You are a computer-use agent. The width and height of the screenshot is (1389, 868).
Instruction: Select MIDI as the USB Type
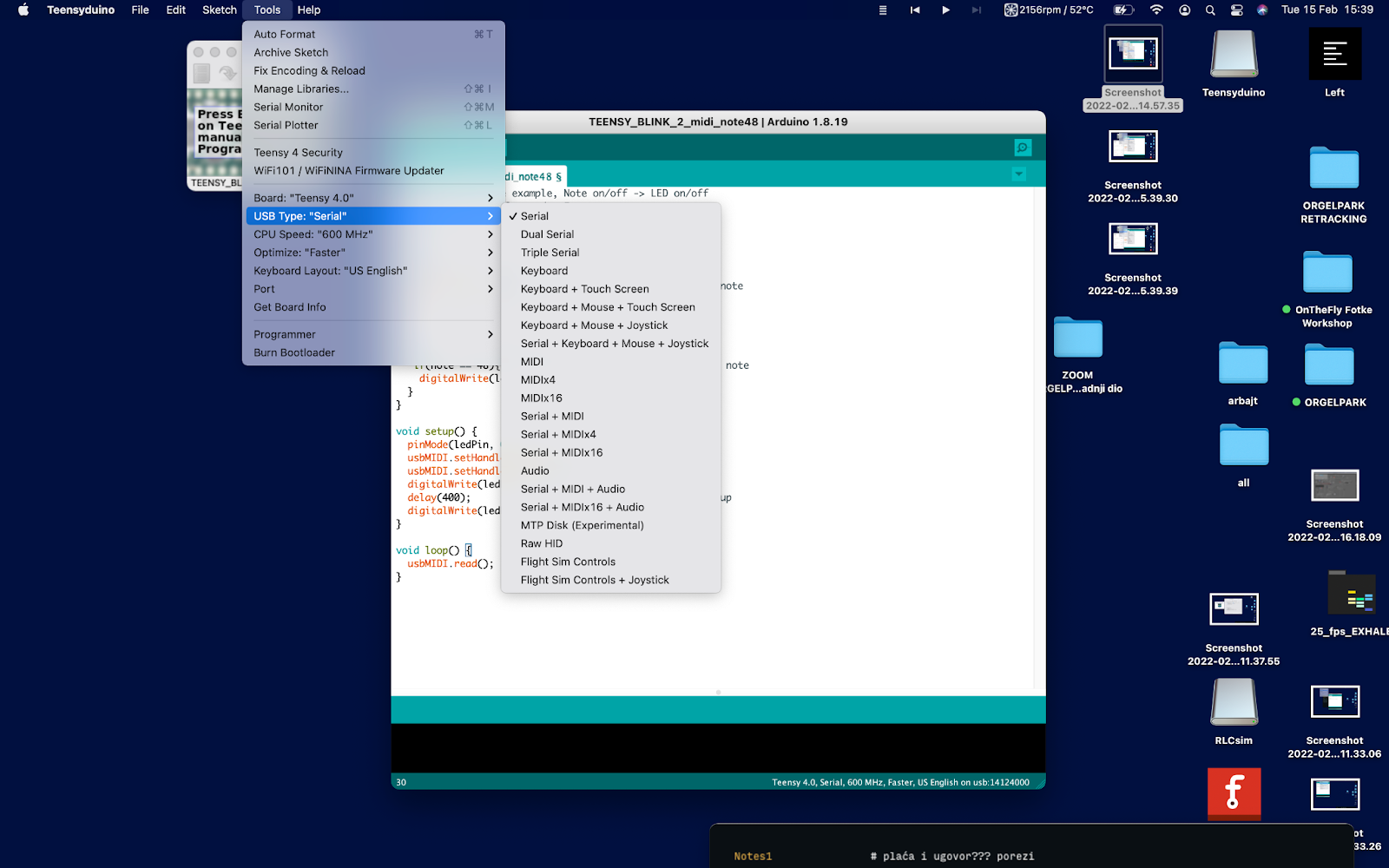point(532,361)
